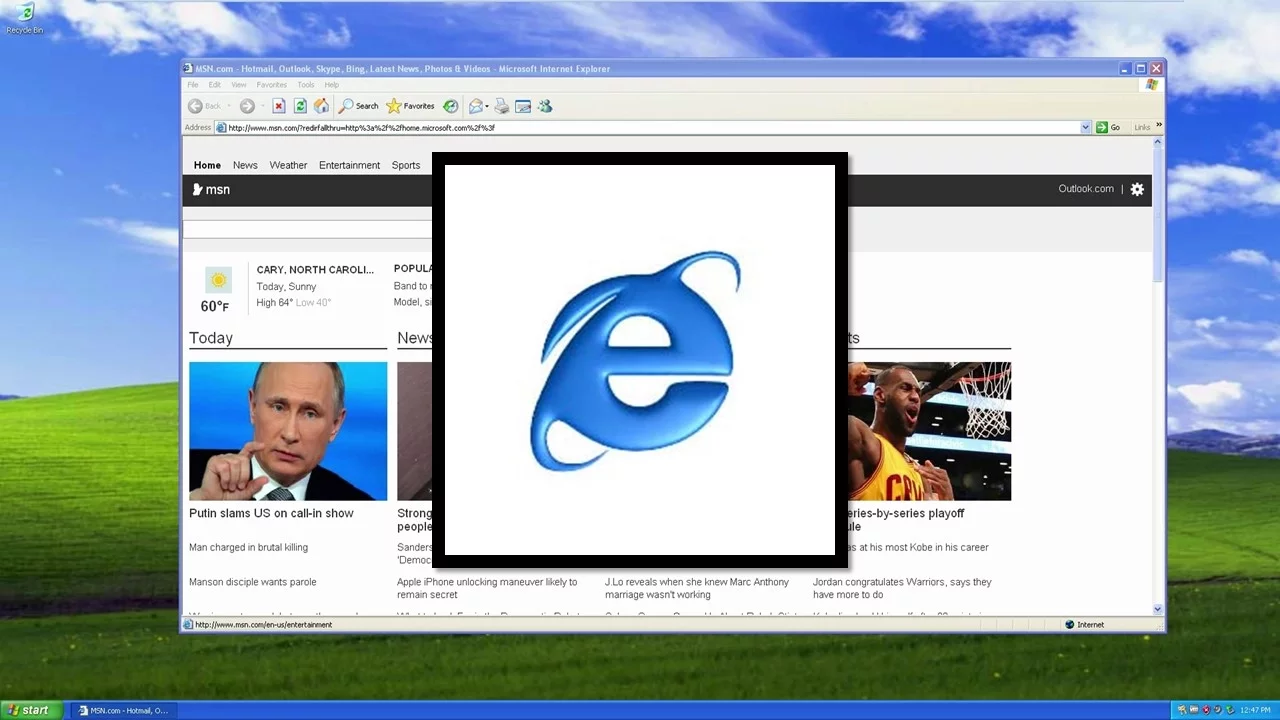Click the sunny weather icon
This screenshot has height=720, width=1280.
point(218,280)
